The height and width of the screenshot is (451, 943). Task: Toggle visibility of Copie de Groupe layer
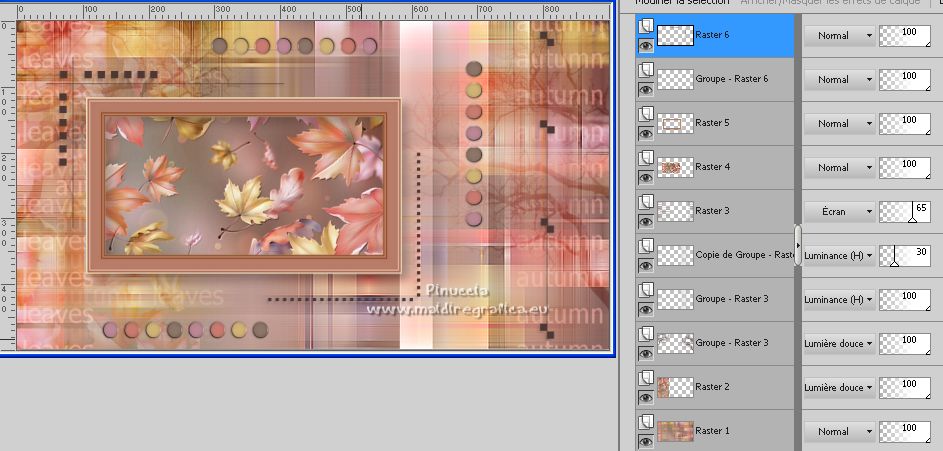(646, 265)
